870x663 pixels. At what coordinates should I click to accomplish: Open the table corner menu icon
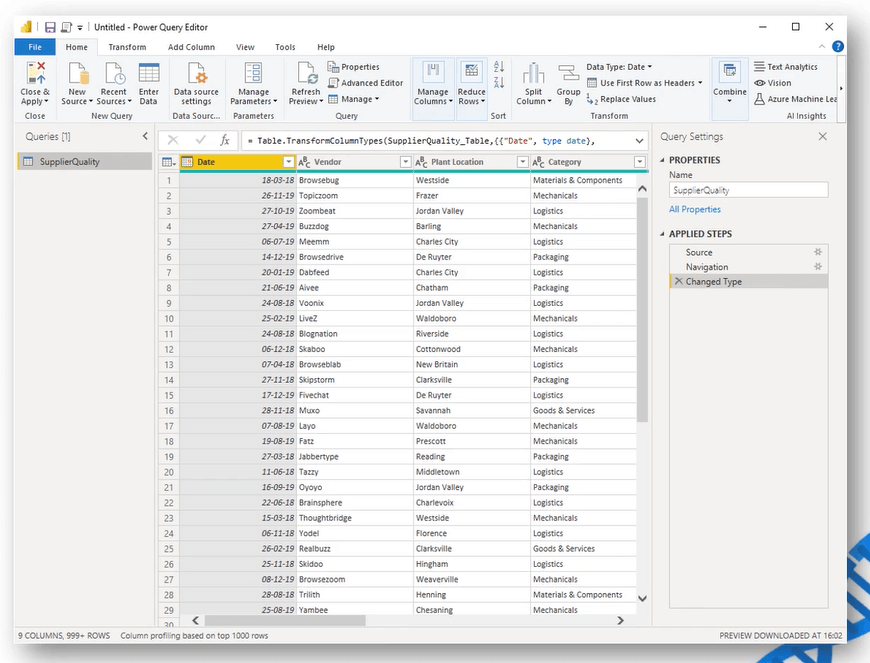pos(169,162)
